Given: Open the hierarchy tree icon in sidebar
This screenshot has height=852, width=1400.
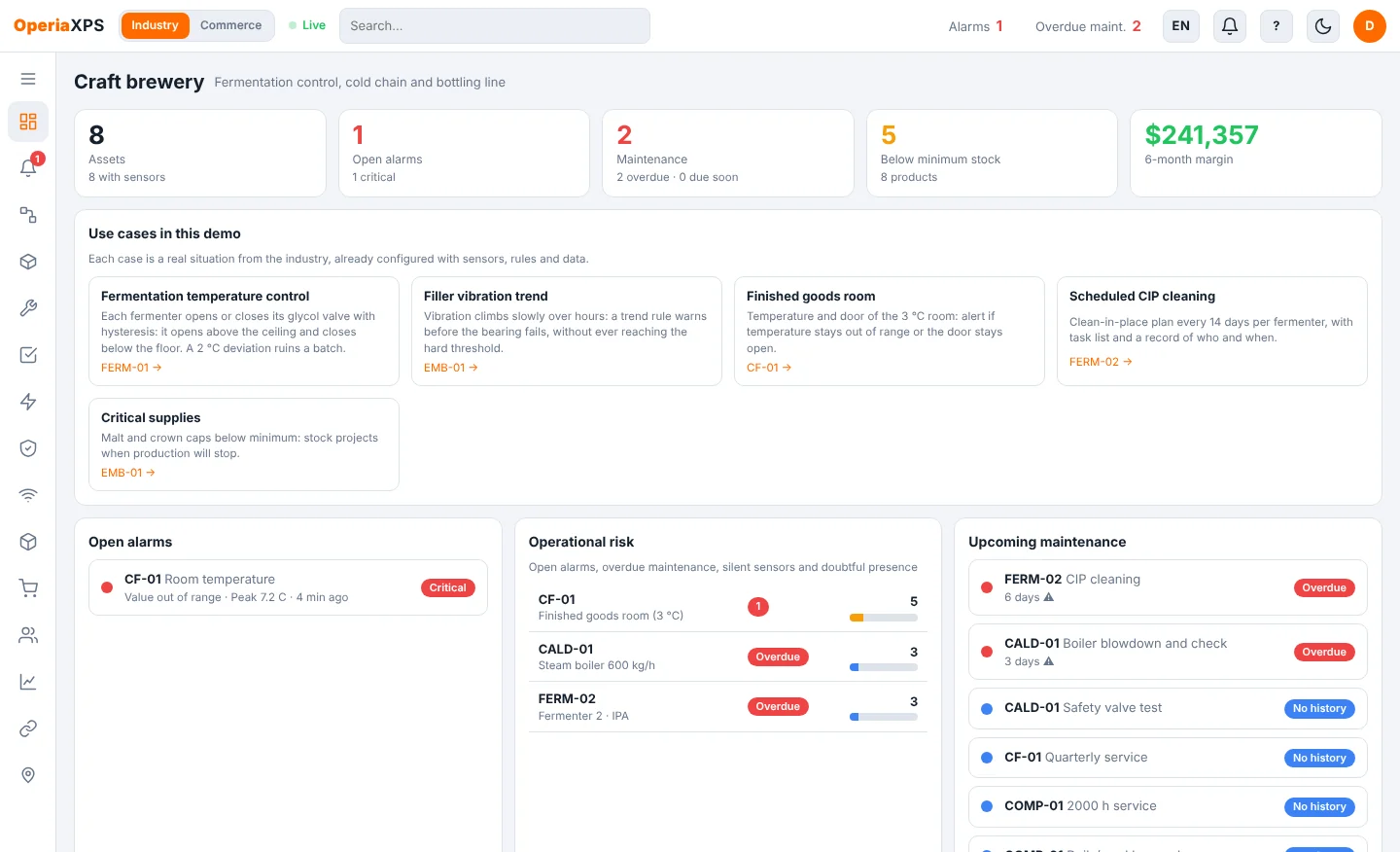Looking at the screenshot, I should tap(28, 215).
